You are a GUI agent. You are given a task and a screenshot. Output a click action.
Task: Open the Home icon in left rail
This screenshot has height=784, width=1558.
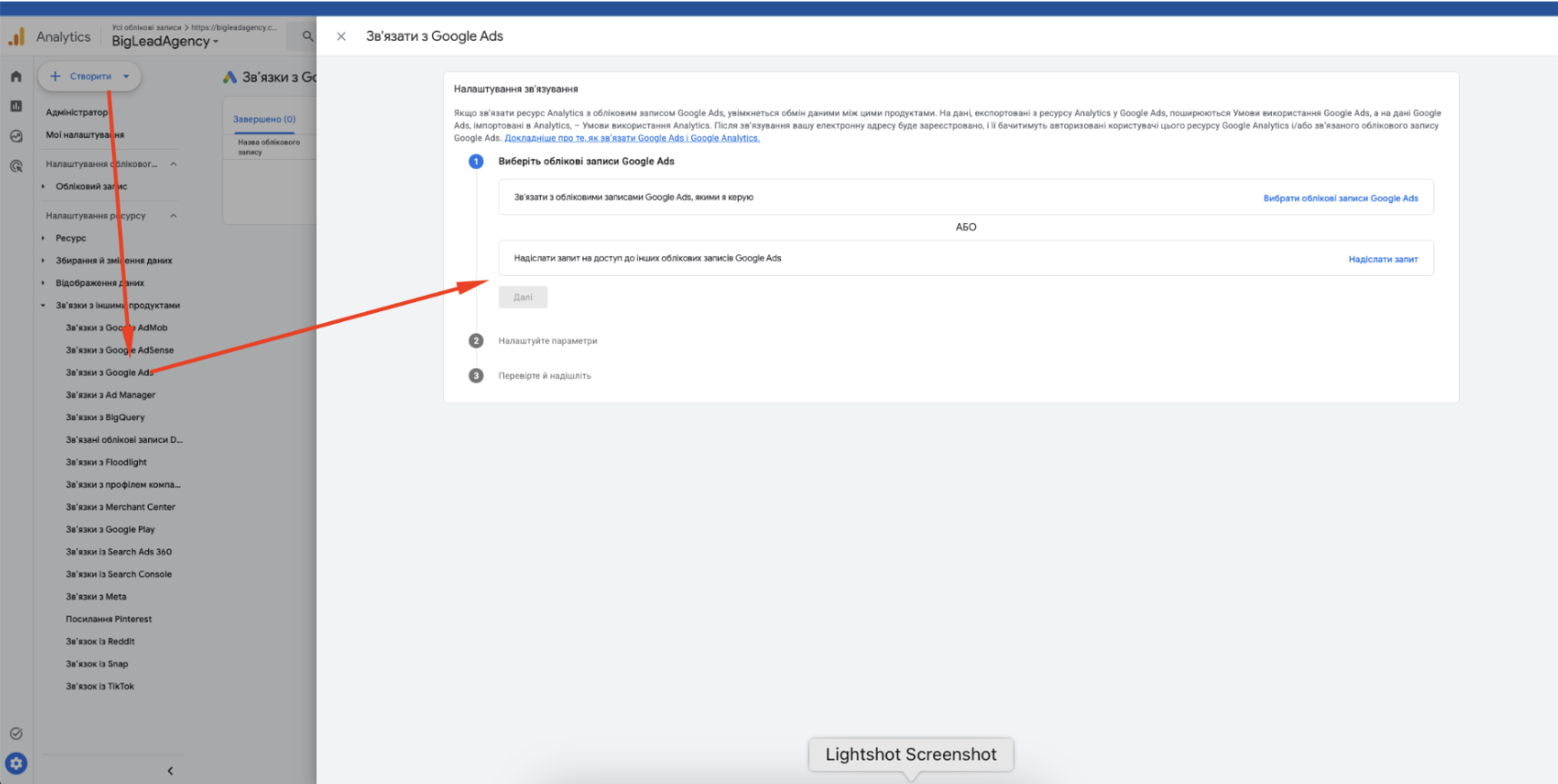point(15,77)
